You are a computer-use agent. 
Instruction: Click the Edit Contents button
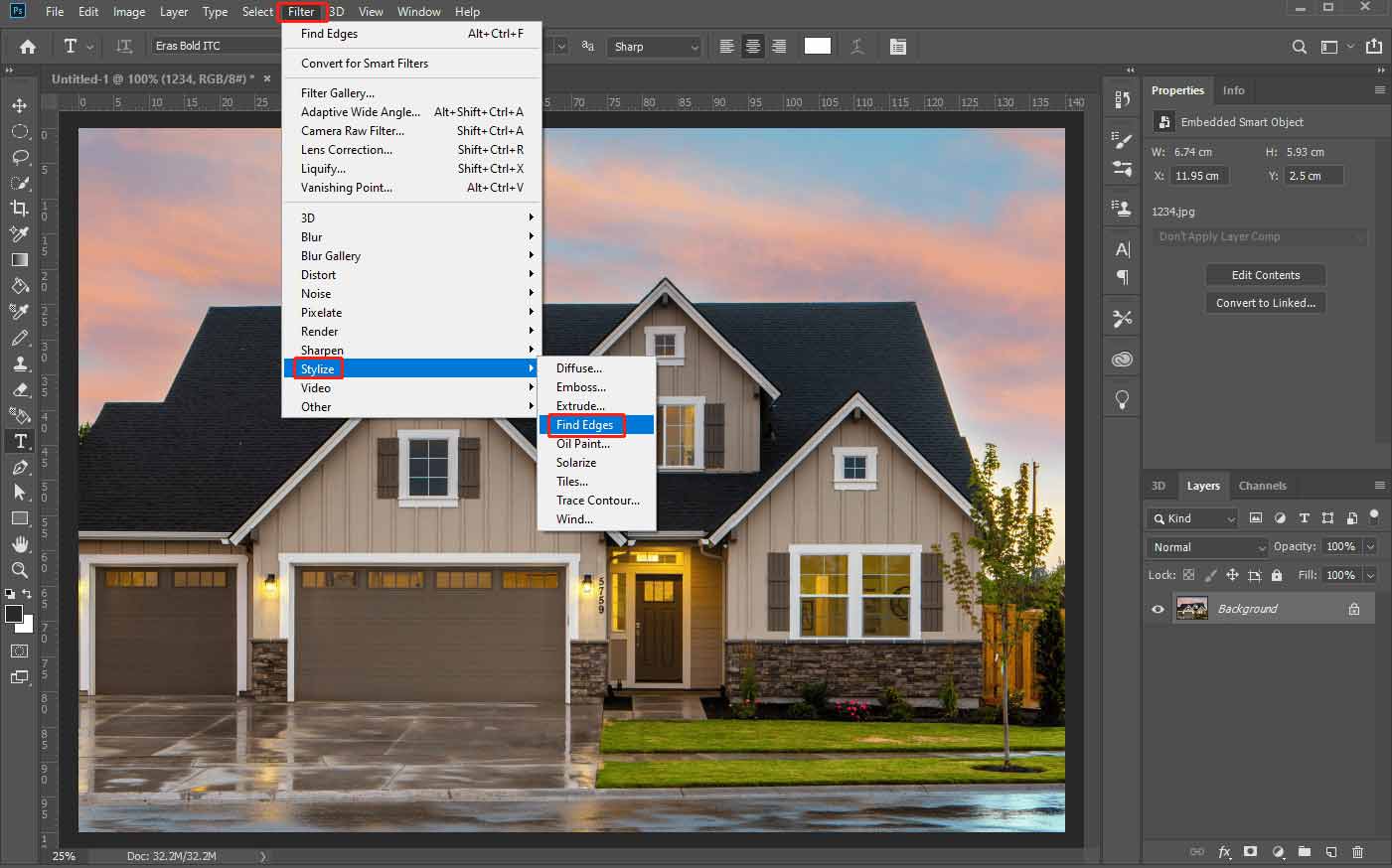point(1265,274)
